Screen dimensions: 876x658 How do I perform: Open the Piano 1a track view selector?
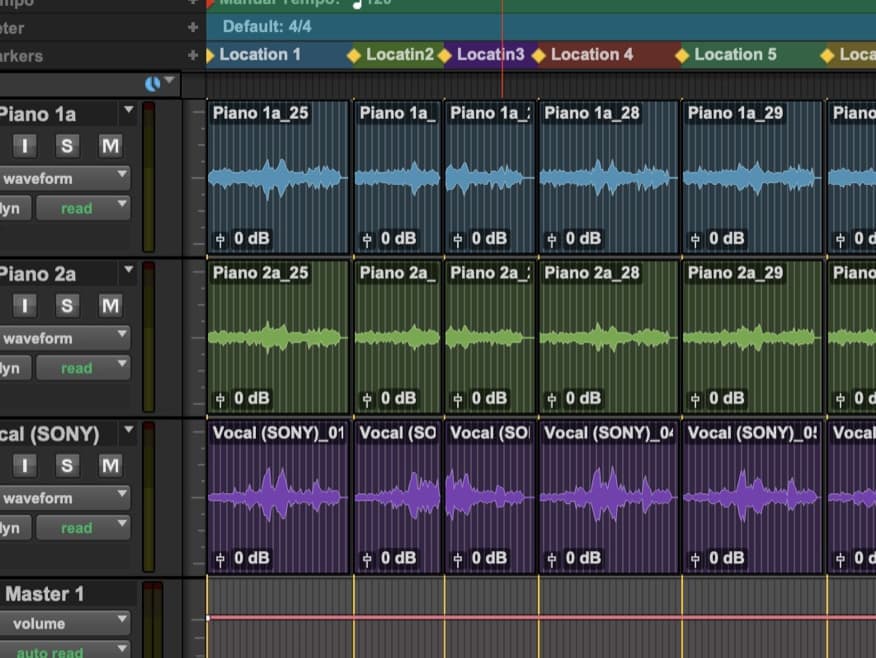(65, 179)
